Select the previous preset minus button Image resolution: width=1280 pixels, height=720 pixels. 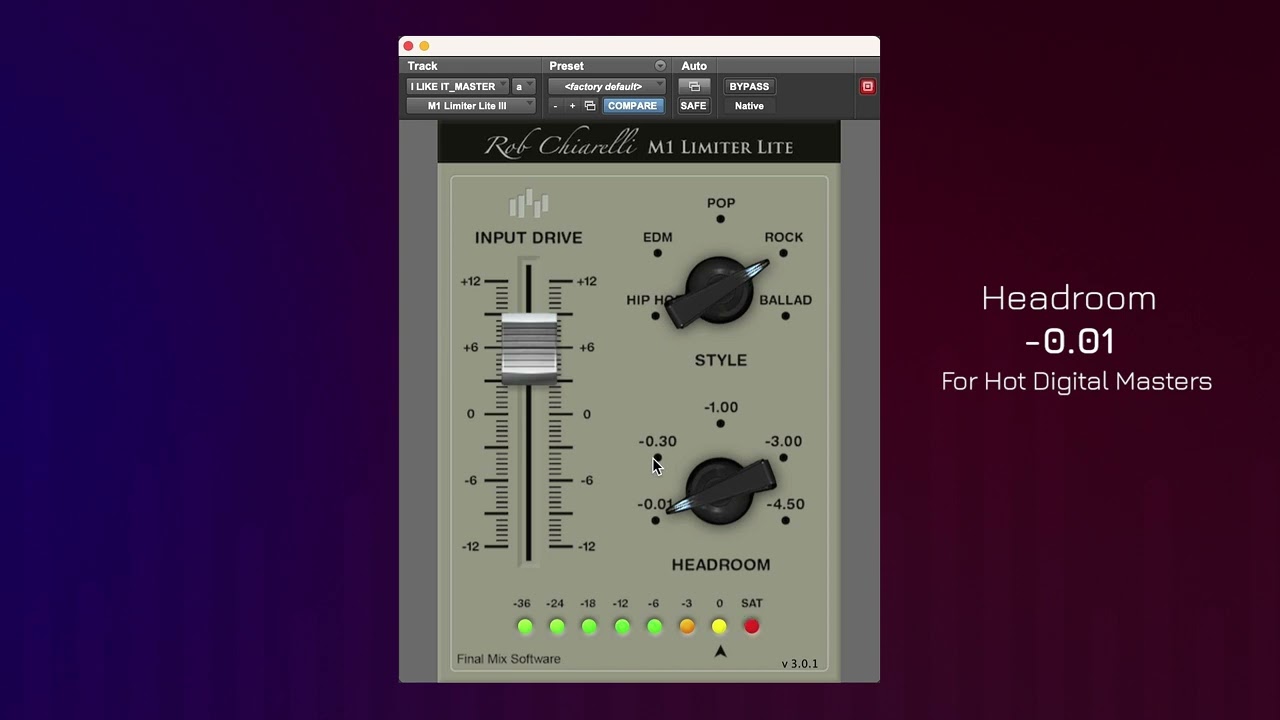pos(555,106)
